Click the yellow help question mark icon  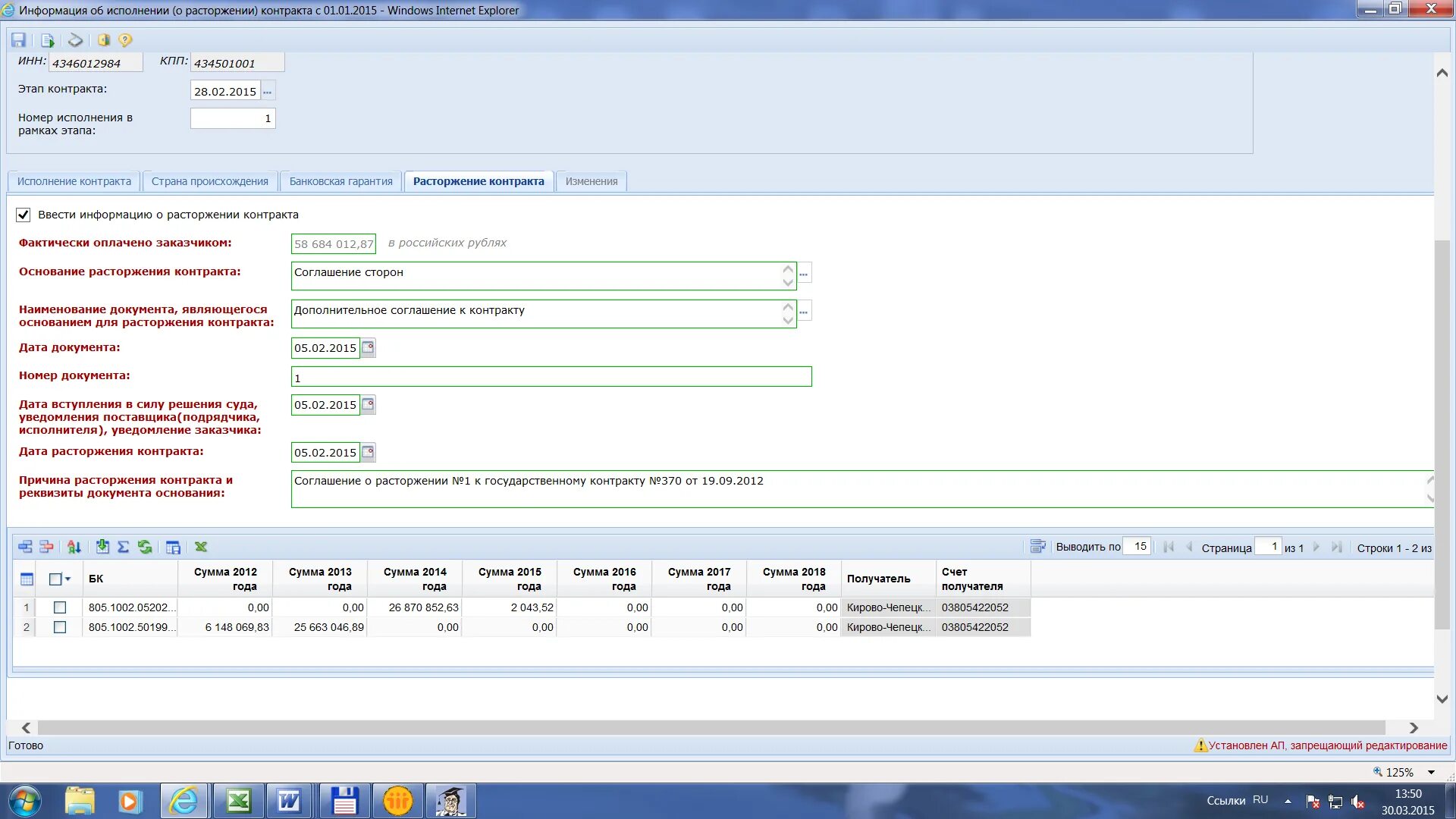click(125, 40)
